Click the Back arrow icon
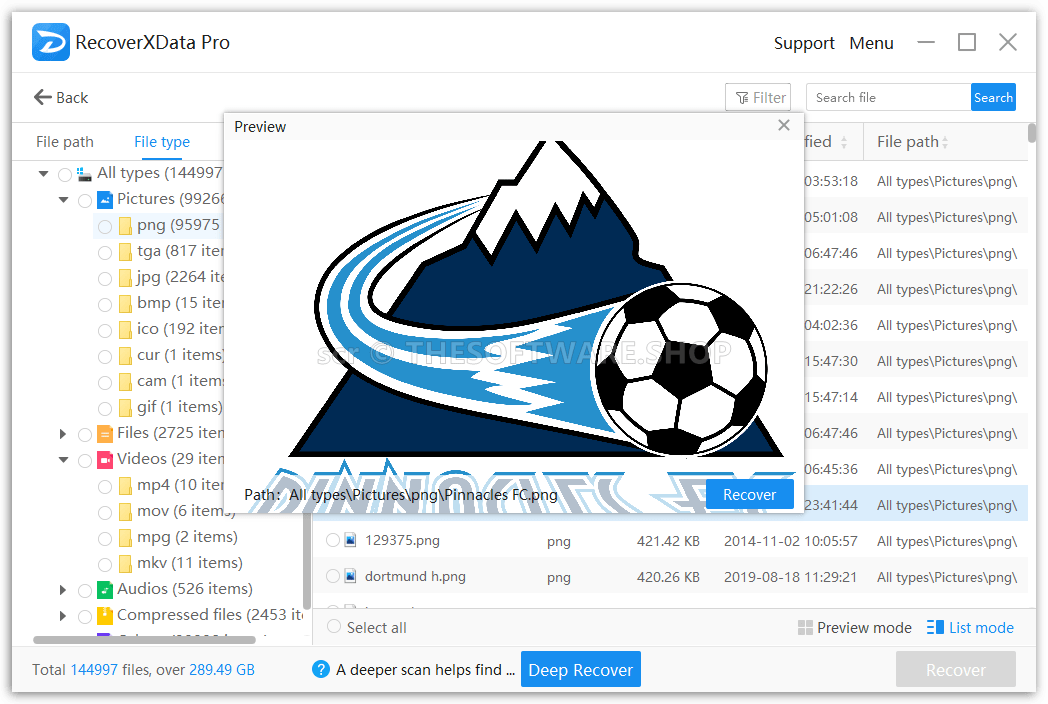 43,98
